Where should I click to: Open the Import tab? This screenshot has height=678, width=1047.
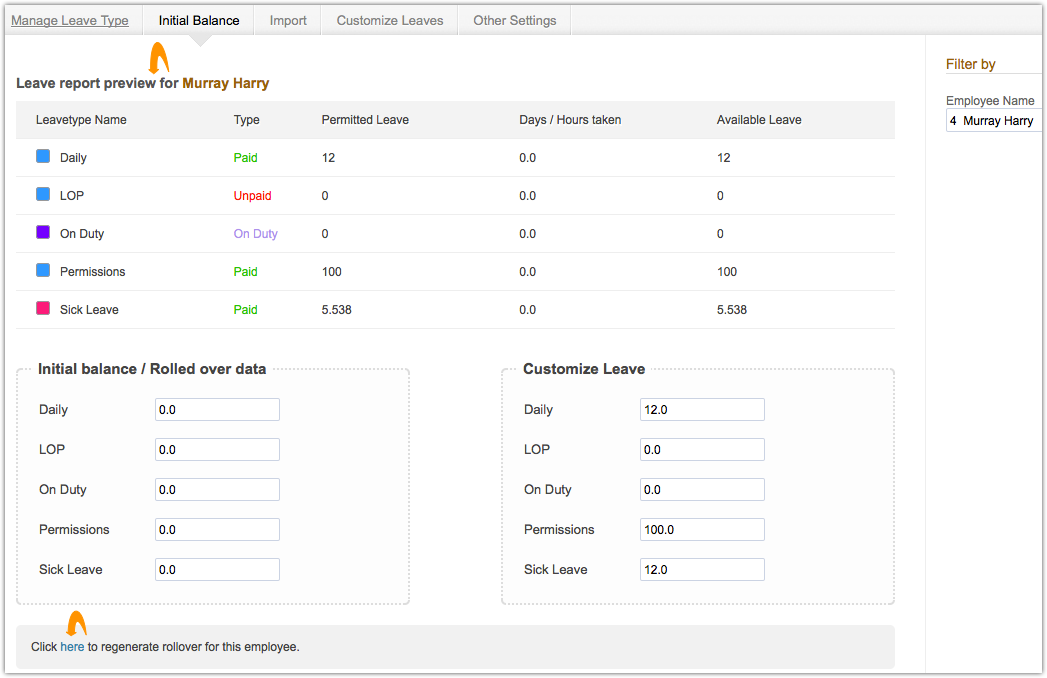coord(288,20)
